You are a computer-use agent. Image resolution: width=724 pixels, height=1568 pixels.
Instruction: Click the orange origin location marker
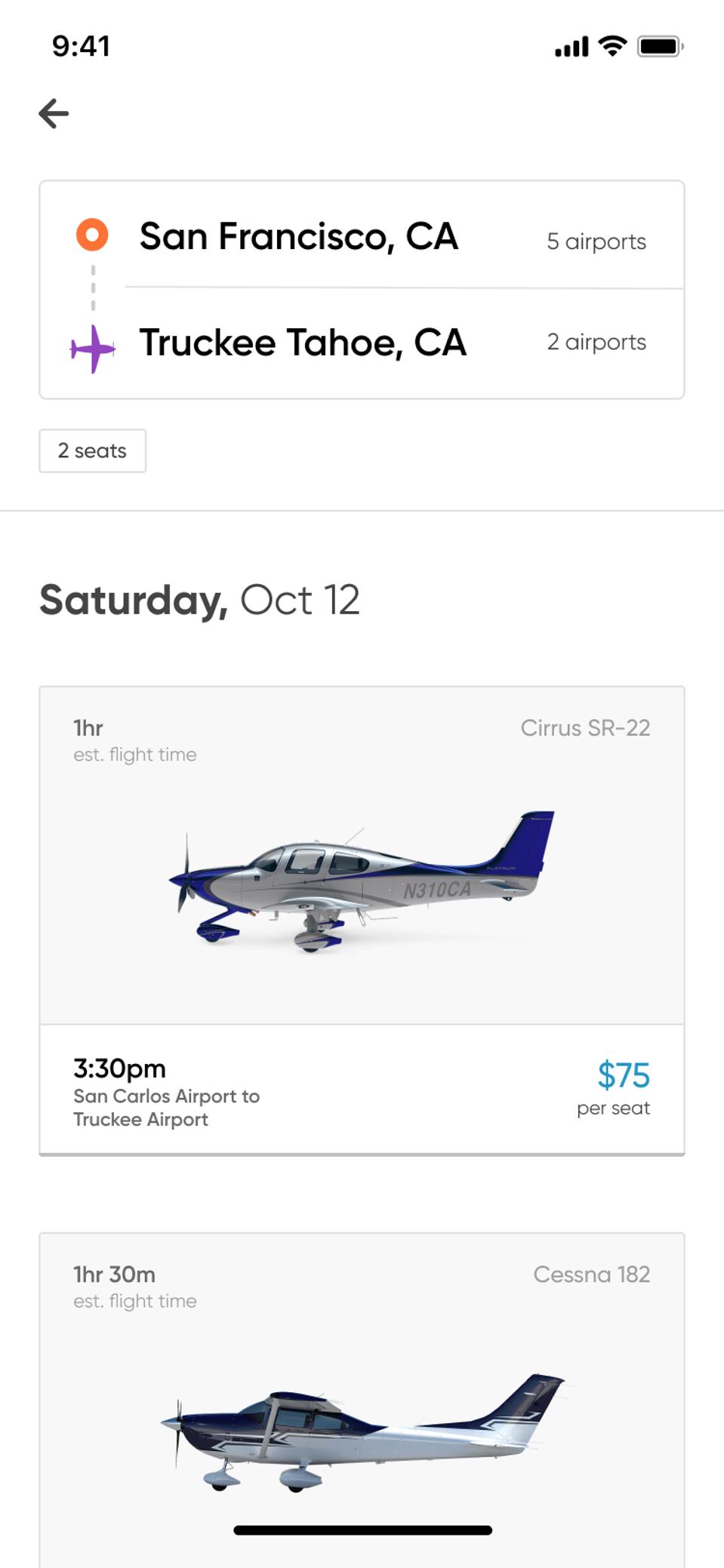[92, 235]
